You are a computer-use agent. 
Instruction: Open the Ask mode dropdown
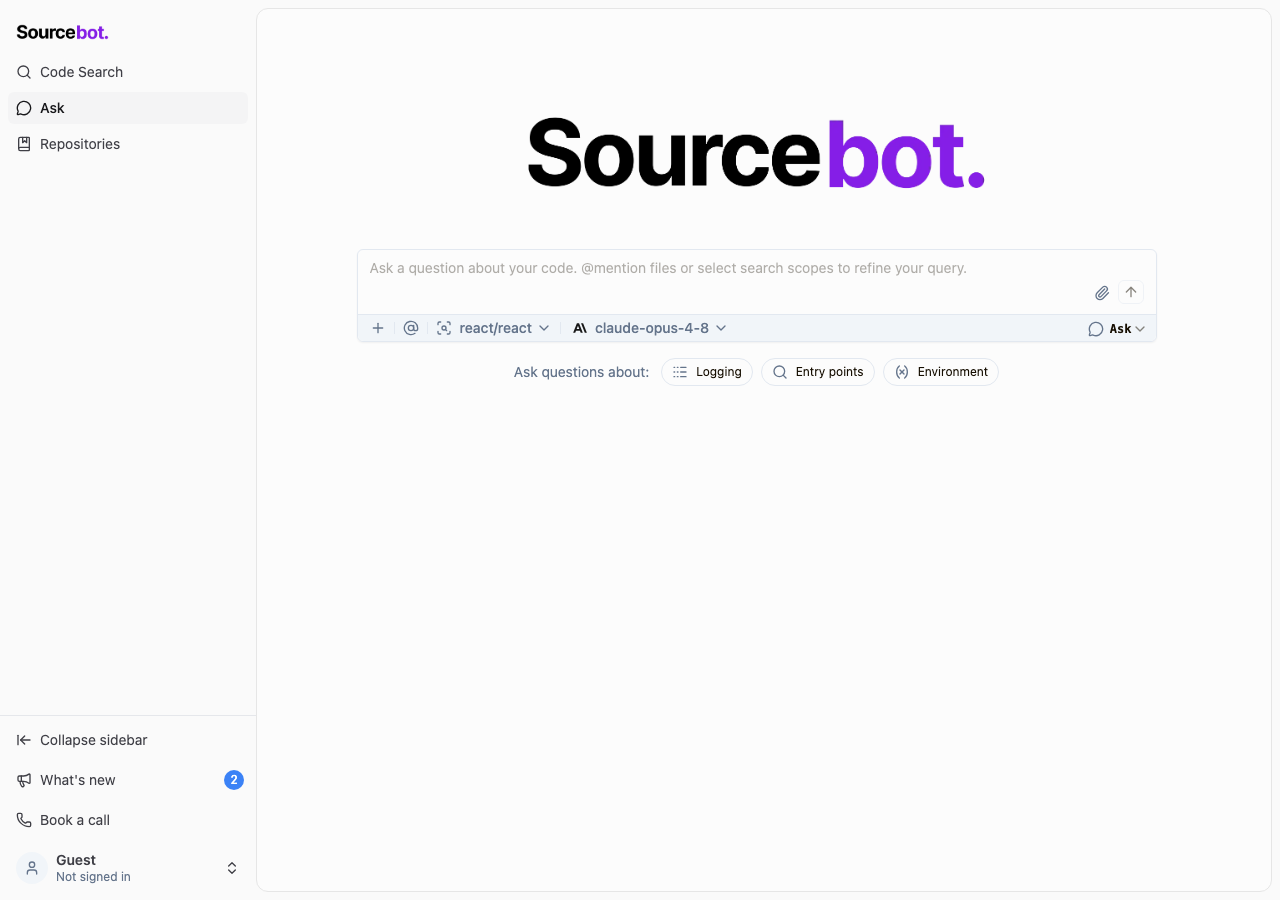[1117, 329]
